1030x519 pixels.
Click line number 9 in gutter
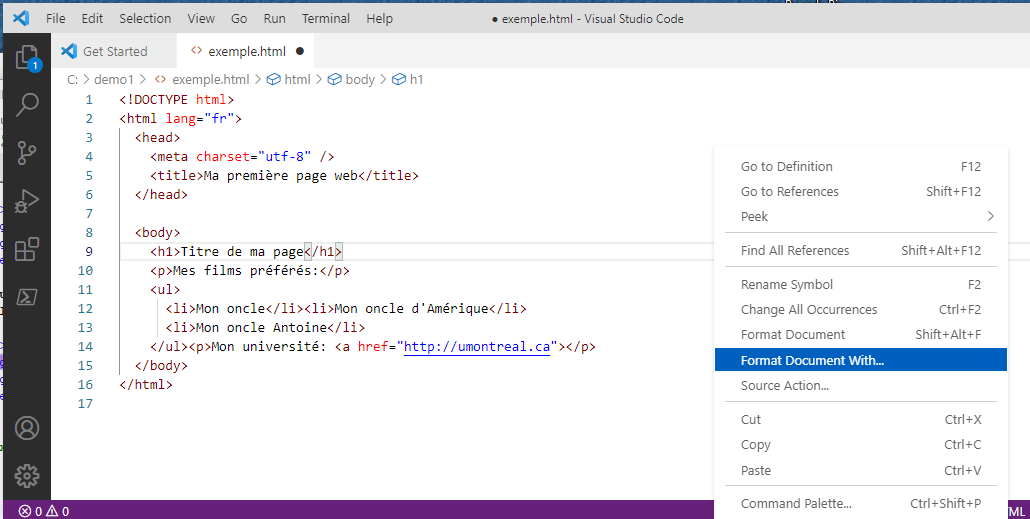coord(89,252)
